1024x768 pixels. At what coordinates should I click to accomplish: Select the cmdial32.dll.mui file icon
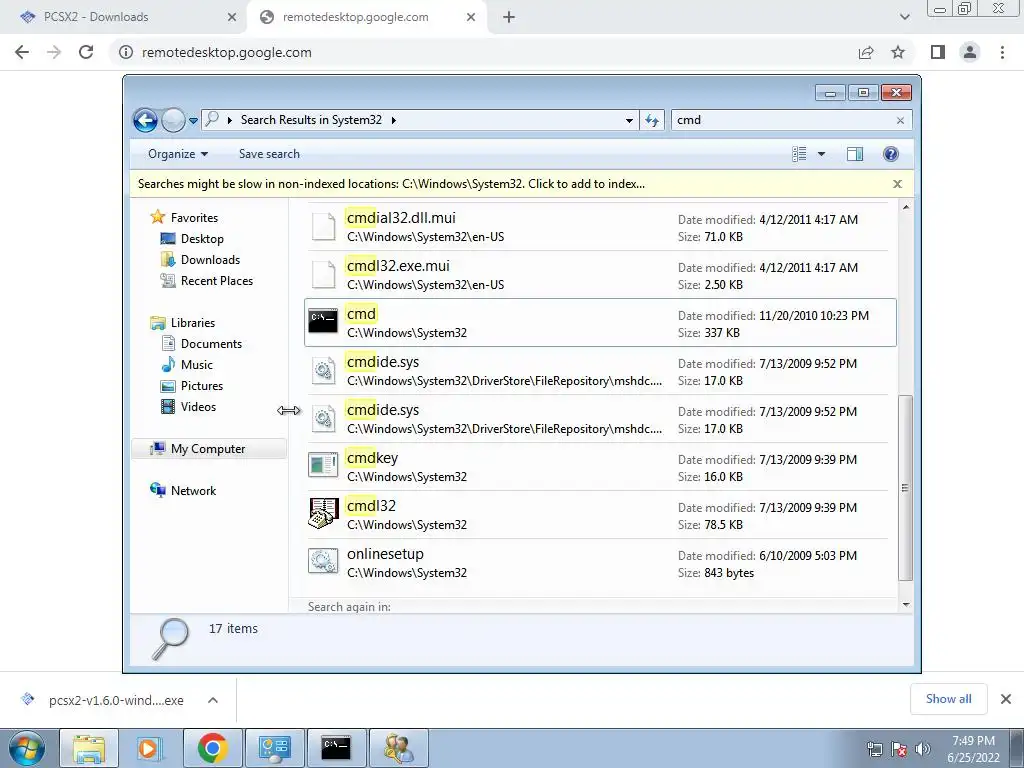click(x=323, y=227)
